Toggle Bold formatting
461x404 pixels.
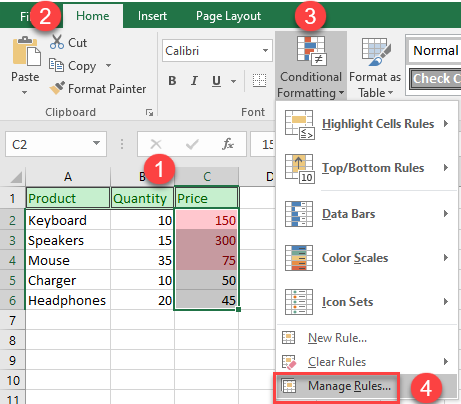click(x=172, y=81)
